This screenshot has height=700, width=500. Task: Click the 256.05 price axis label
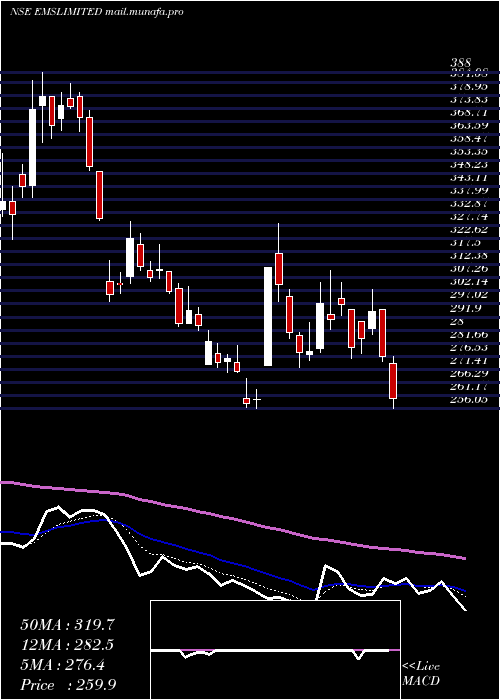(x=468, y=399)
